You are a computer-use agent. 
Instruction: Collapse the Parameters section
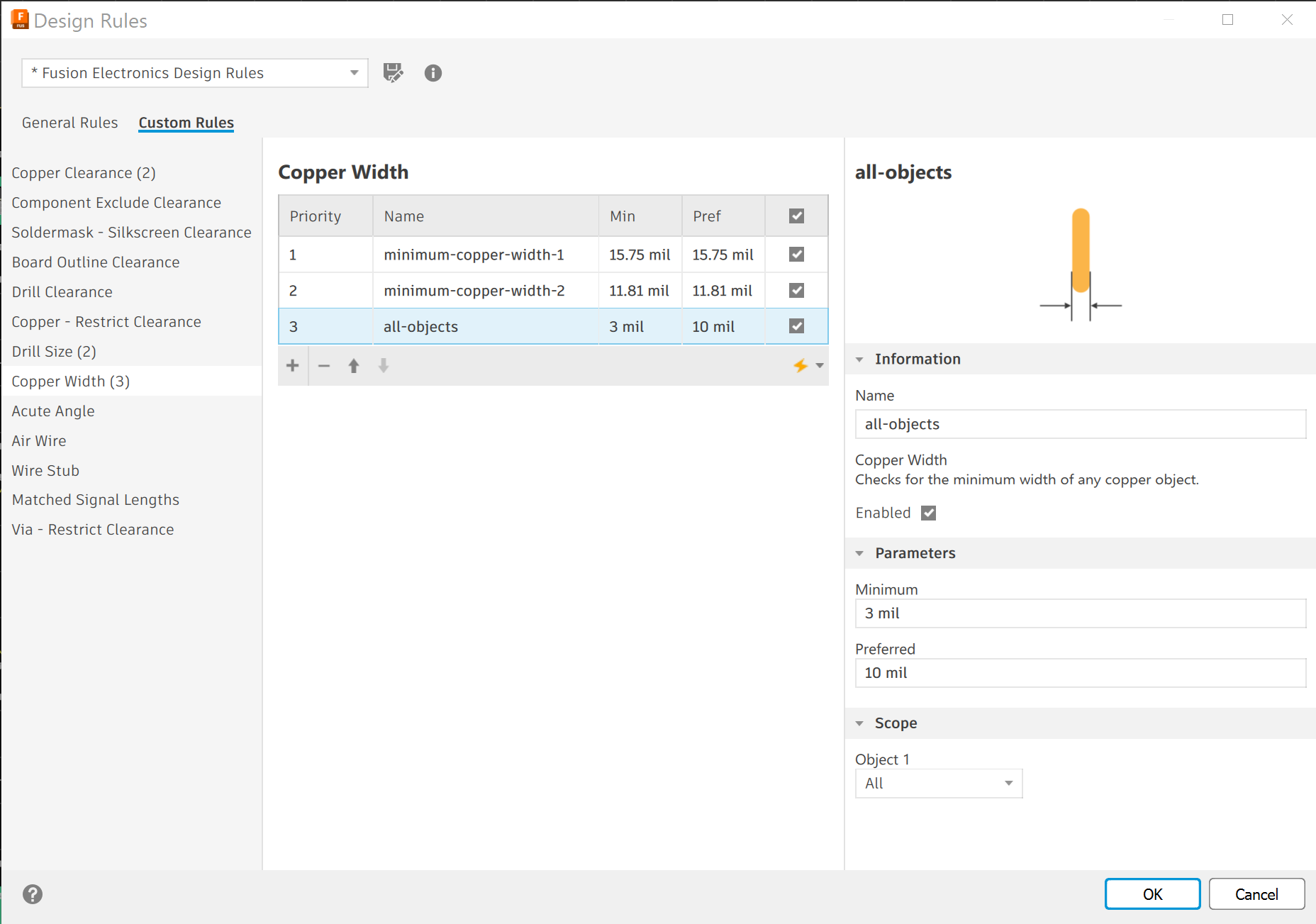(x=859, y=553)
